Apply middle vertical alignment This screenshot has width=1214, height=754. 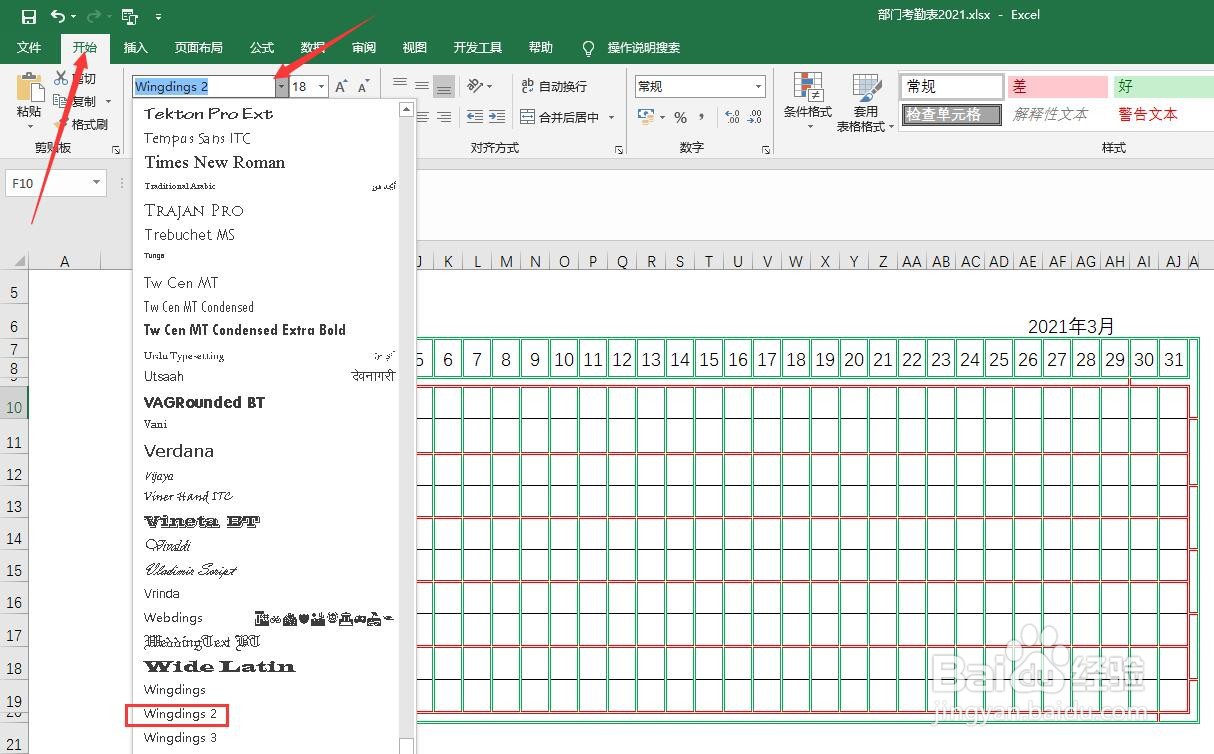click(x=422, y=85)
